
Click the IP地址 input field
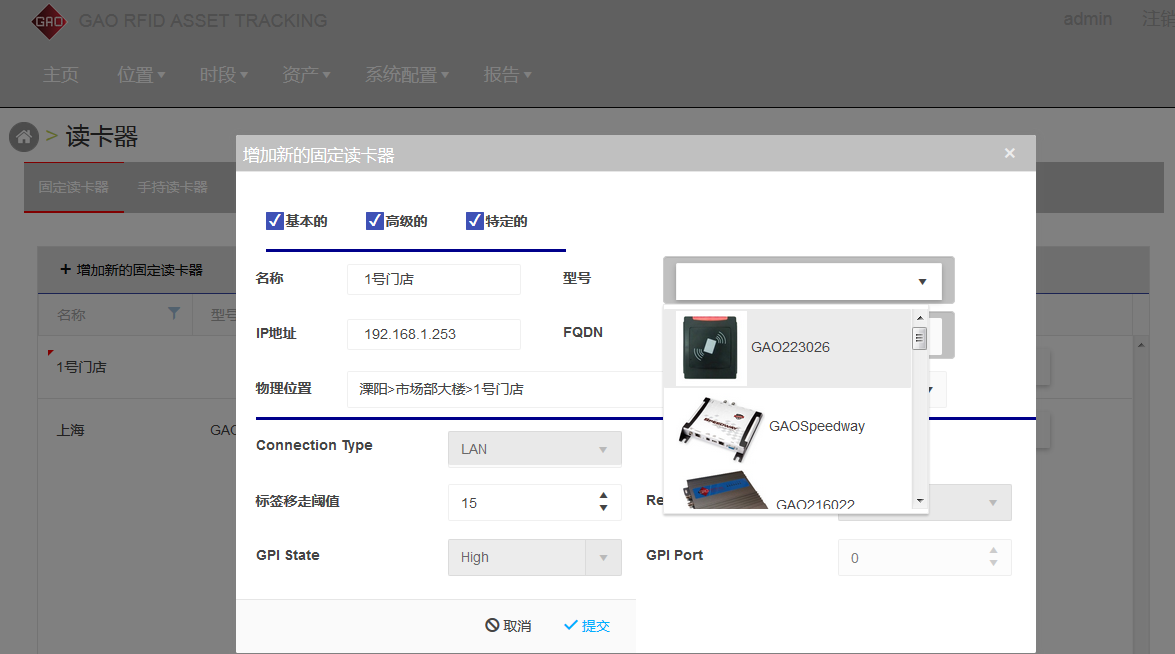(434, 334)
